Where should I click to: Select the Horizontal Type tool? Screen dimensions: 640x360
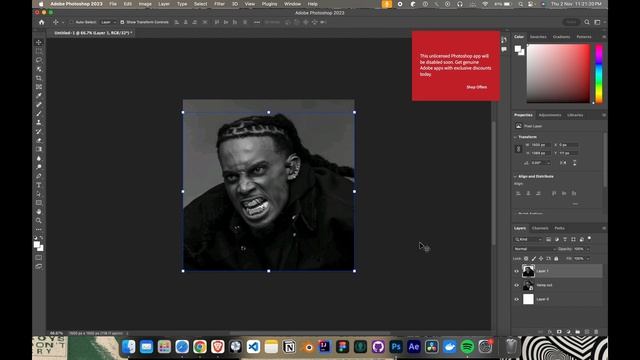[x=39, y=185]
